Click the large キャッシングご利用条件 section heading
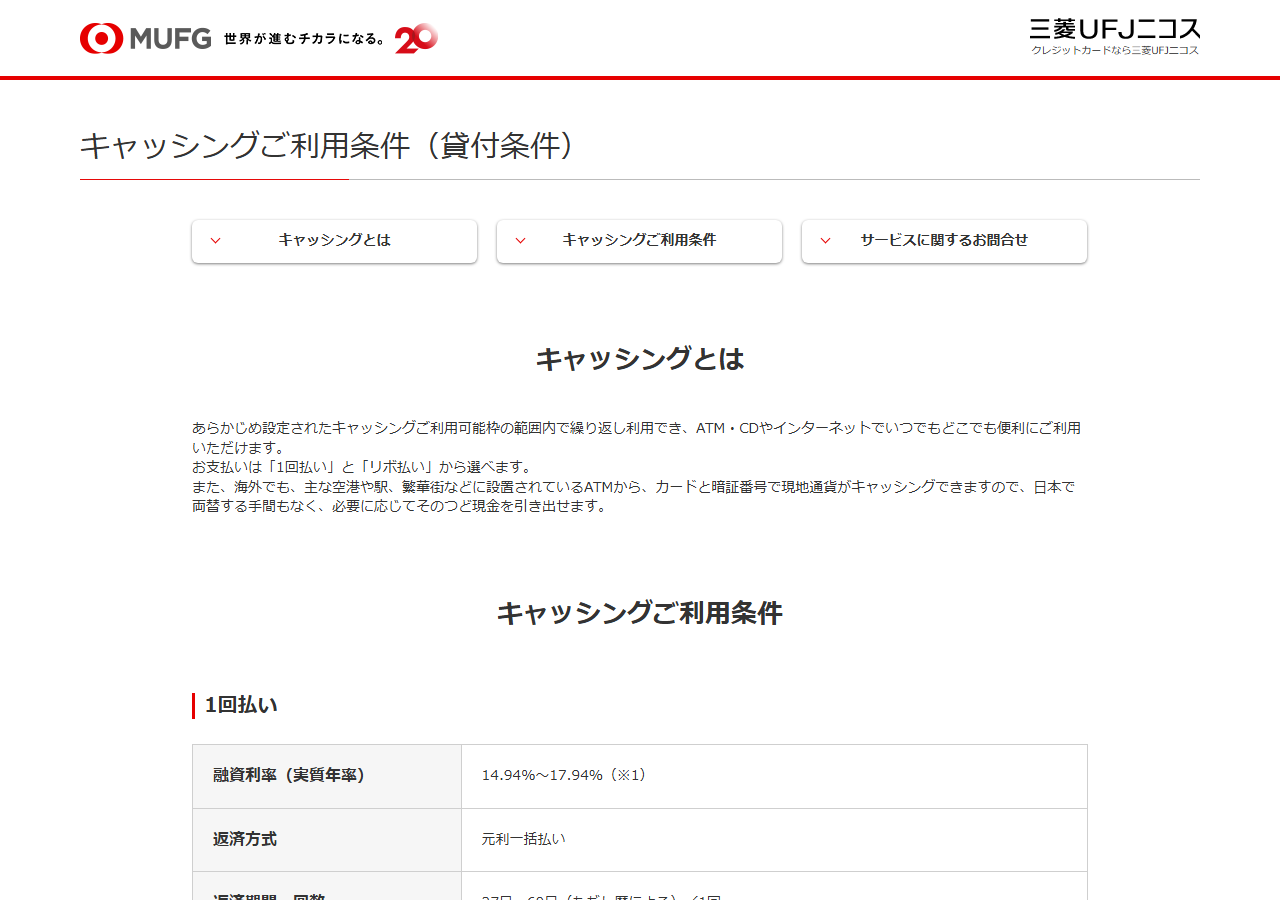The height and width of the screenshot is (900, 1280). coord(640,613)
